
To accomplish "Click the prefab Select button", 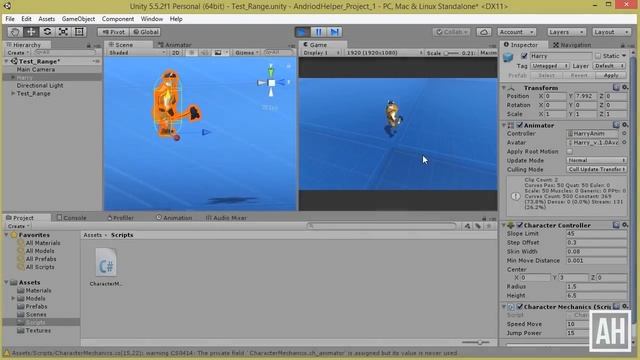I will tap(546, 76).
